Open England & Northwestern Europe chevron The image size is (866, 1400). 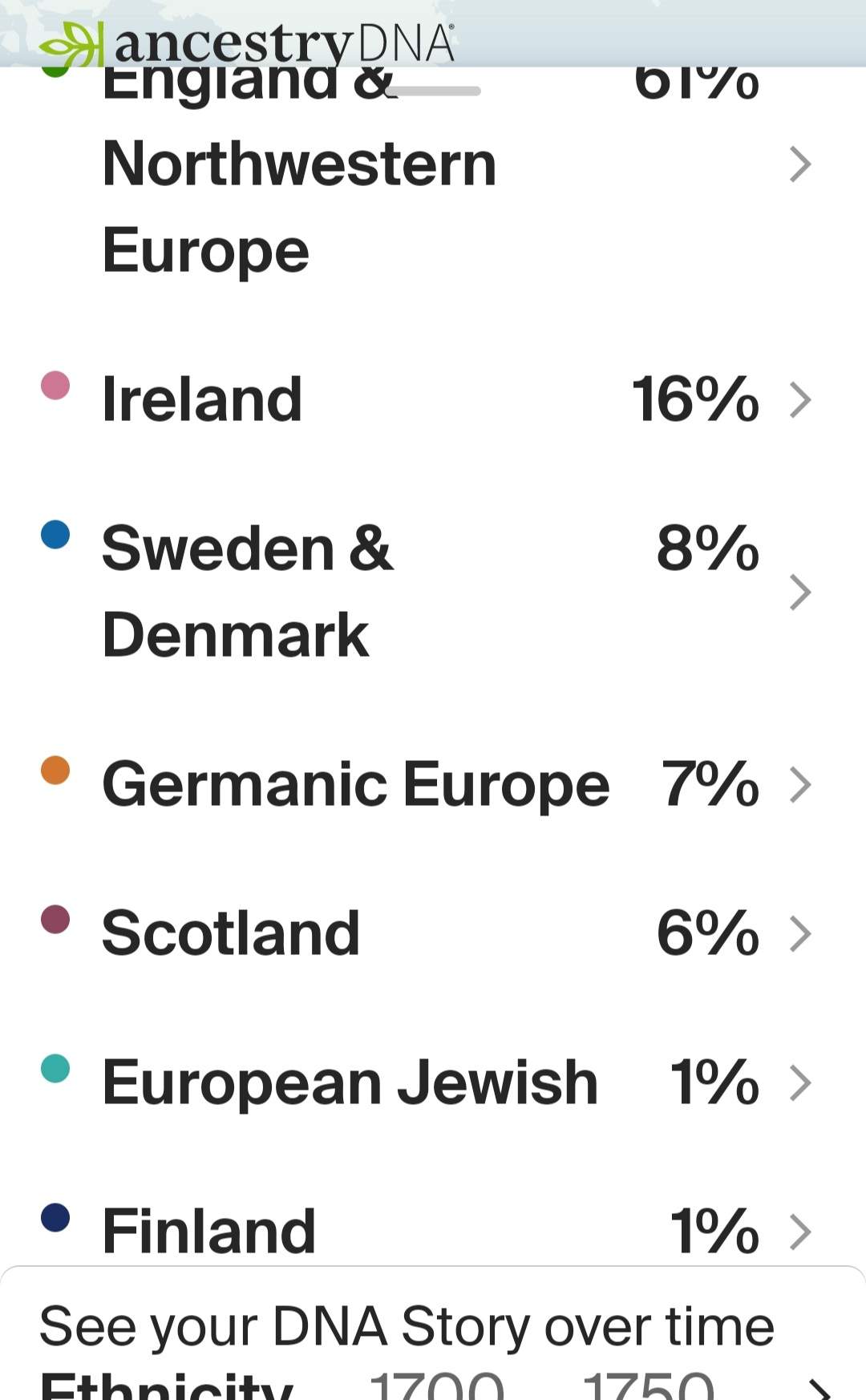coord(800,164)
